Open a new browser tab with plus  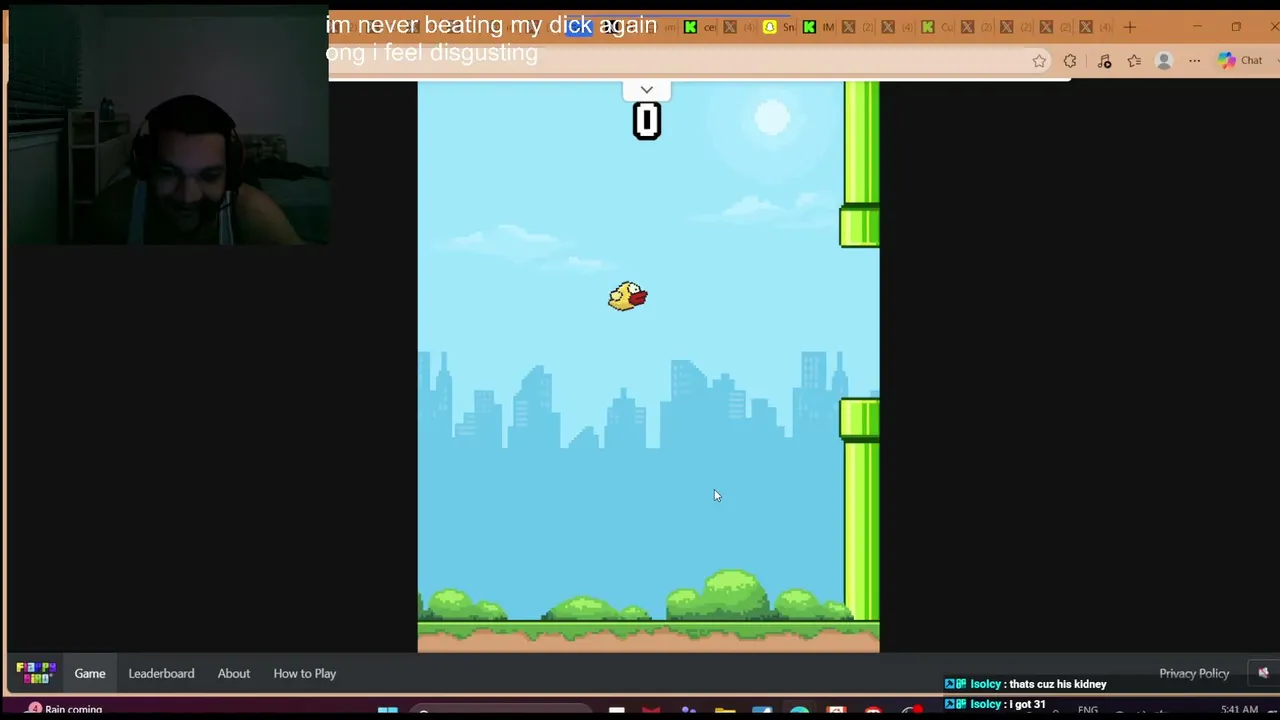coord(1130,27)
